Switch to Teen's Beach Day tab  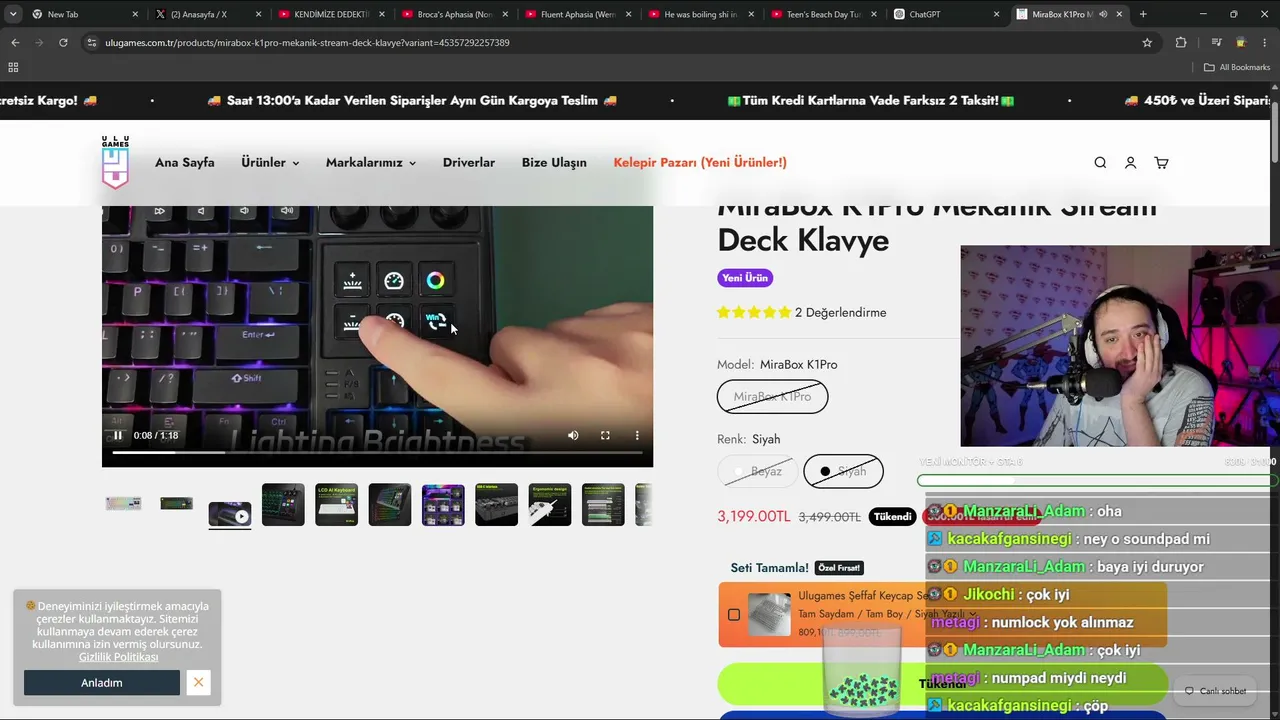click(824, 14)
